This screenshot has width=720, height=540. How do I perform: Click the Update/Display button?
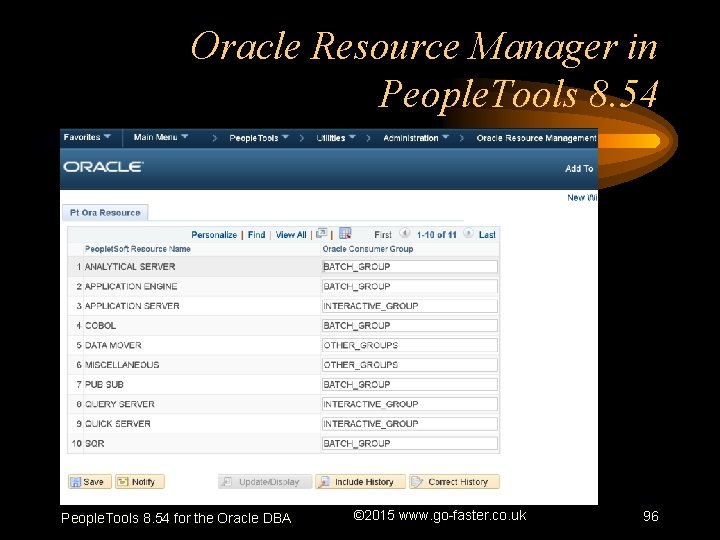click(265, 482)
